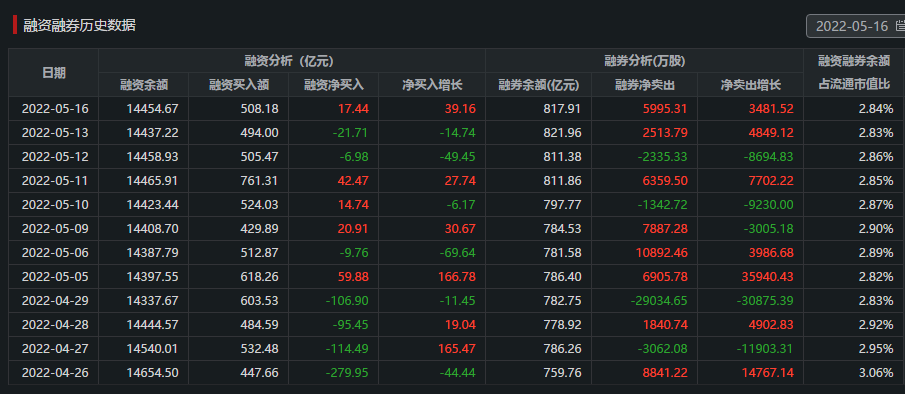Click the 2022-04-26 date cell

[x=54, y=373]
